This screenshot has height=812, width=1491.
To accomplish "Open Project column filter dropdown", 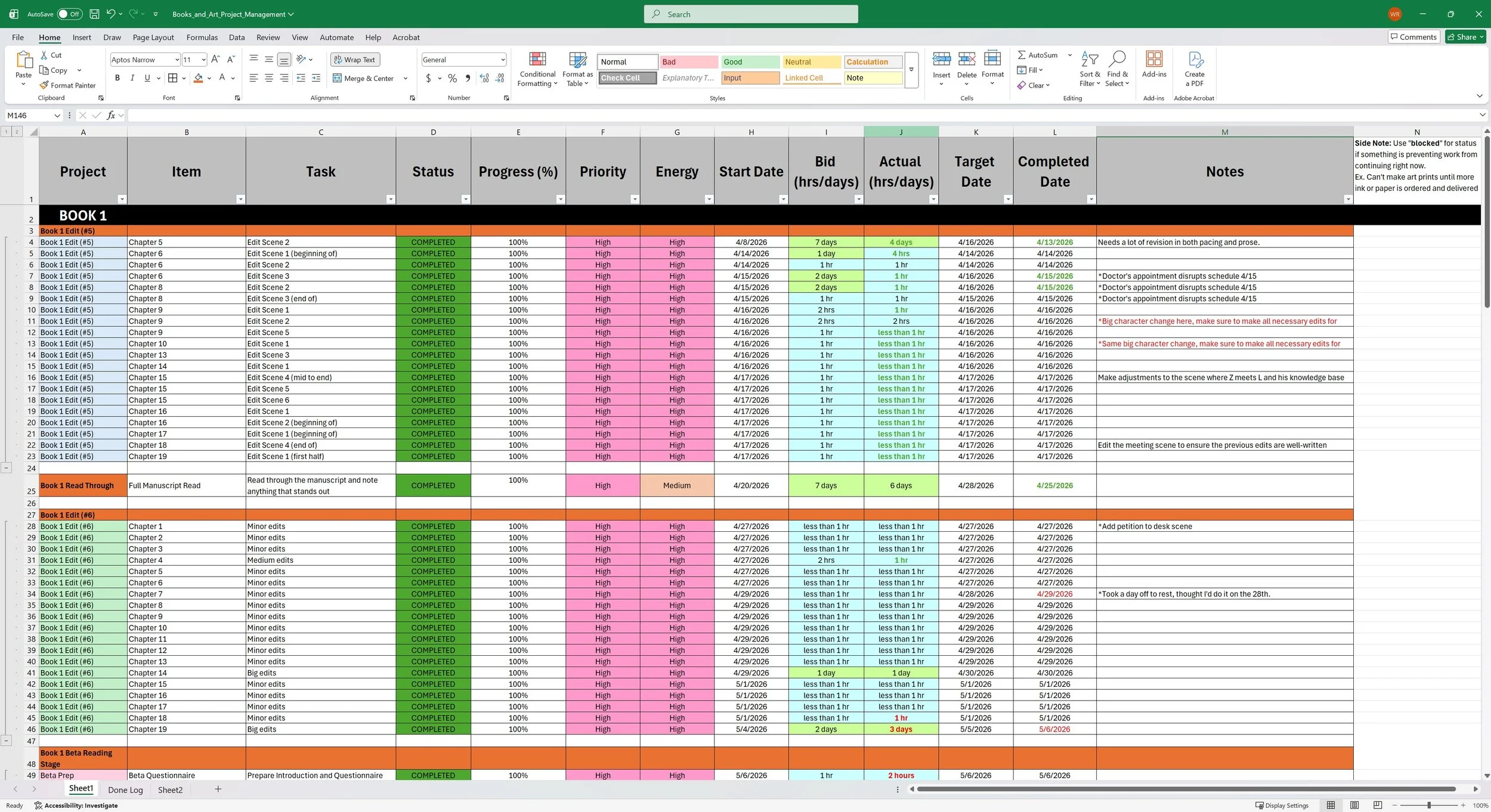I will click(x=122, y=199).
